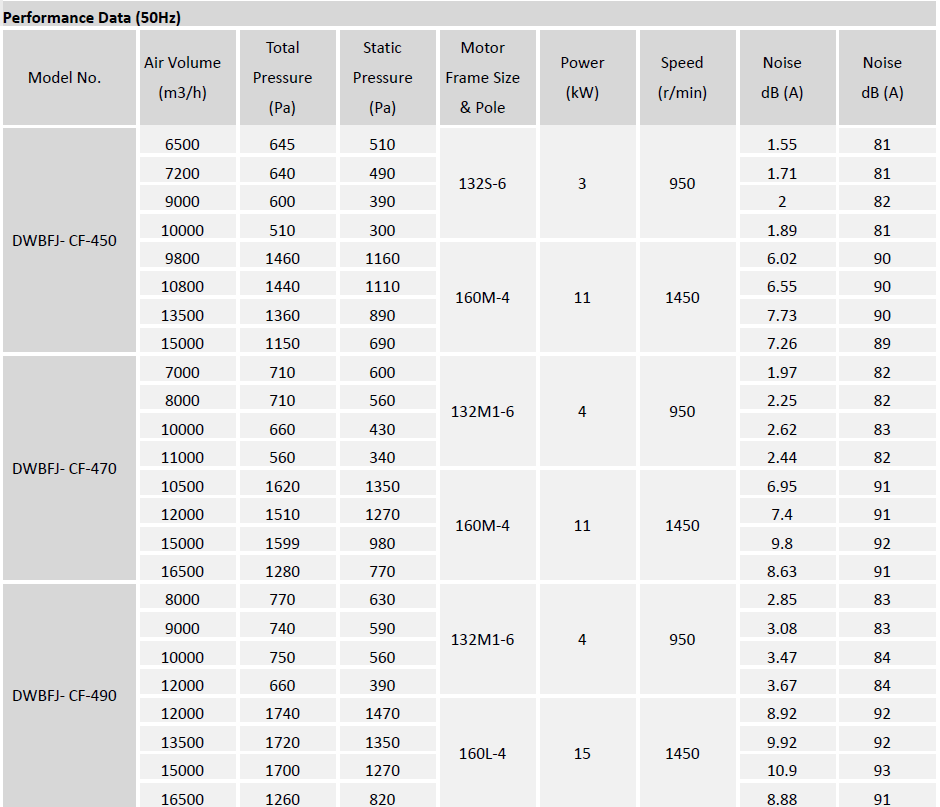The width and height of the screenshot is (940, 807).
Task: Select the 6500 air volume cell
Action: pos(182,144)
